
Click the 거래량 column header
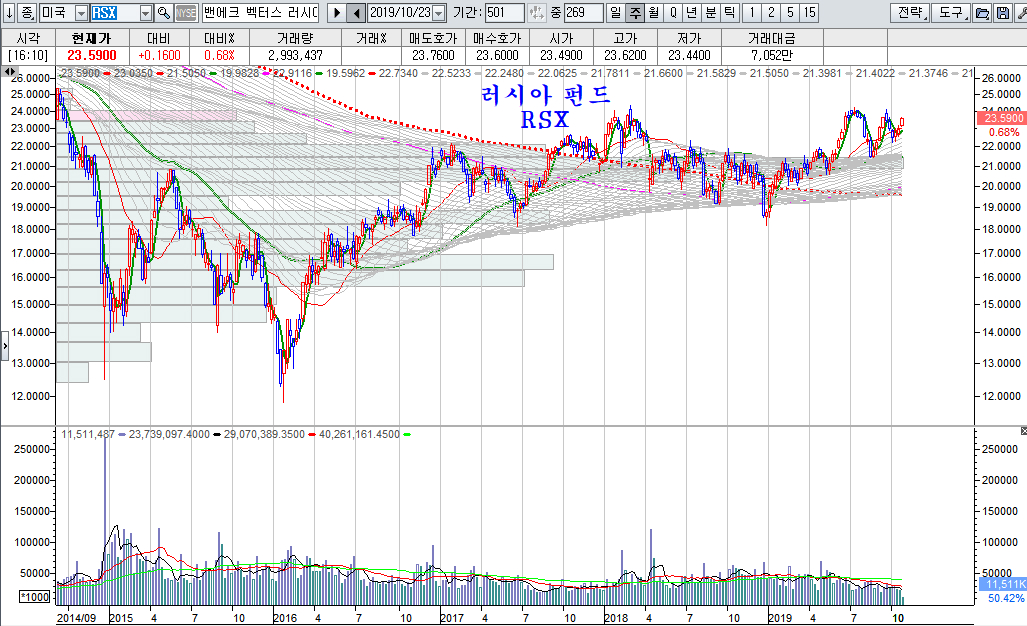tap(295, 38)
